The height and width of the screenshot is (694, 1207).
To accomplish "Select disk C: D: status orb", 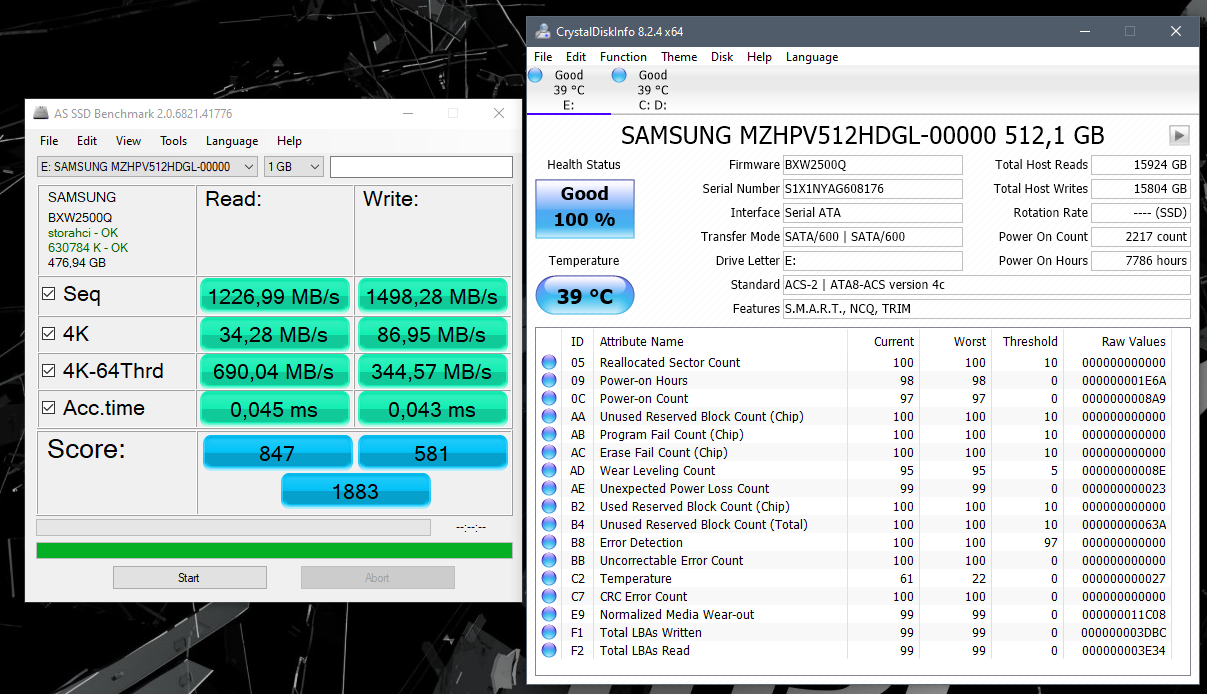I will 619,75.
